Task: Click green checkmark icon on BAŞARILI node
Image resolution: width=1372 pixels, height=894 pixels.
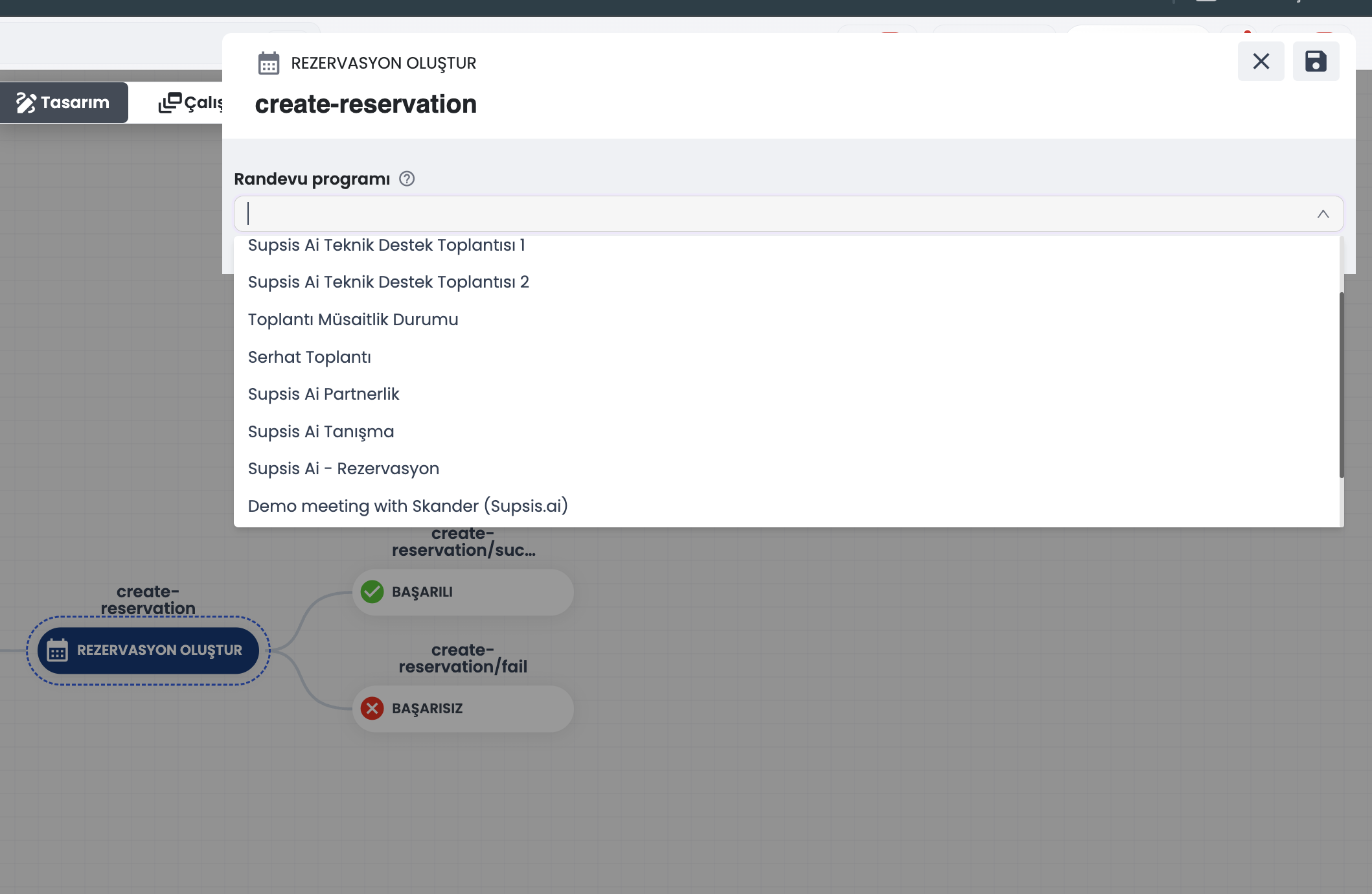Action: click(x=372, y=592)
